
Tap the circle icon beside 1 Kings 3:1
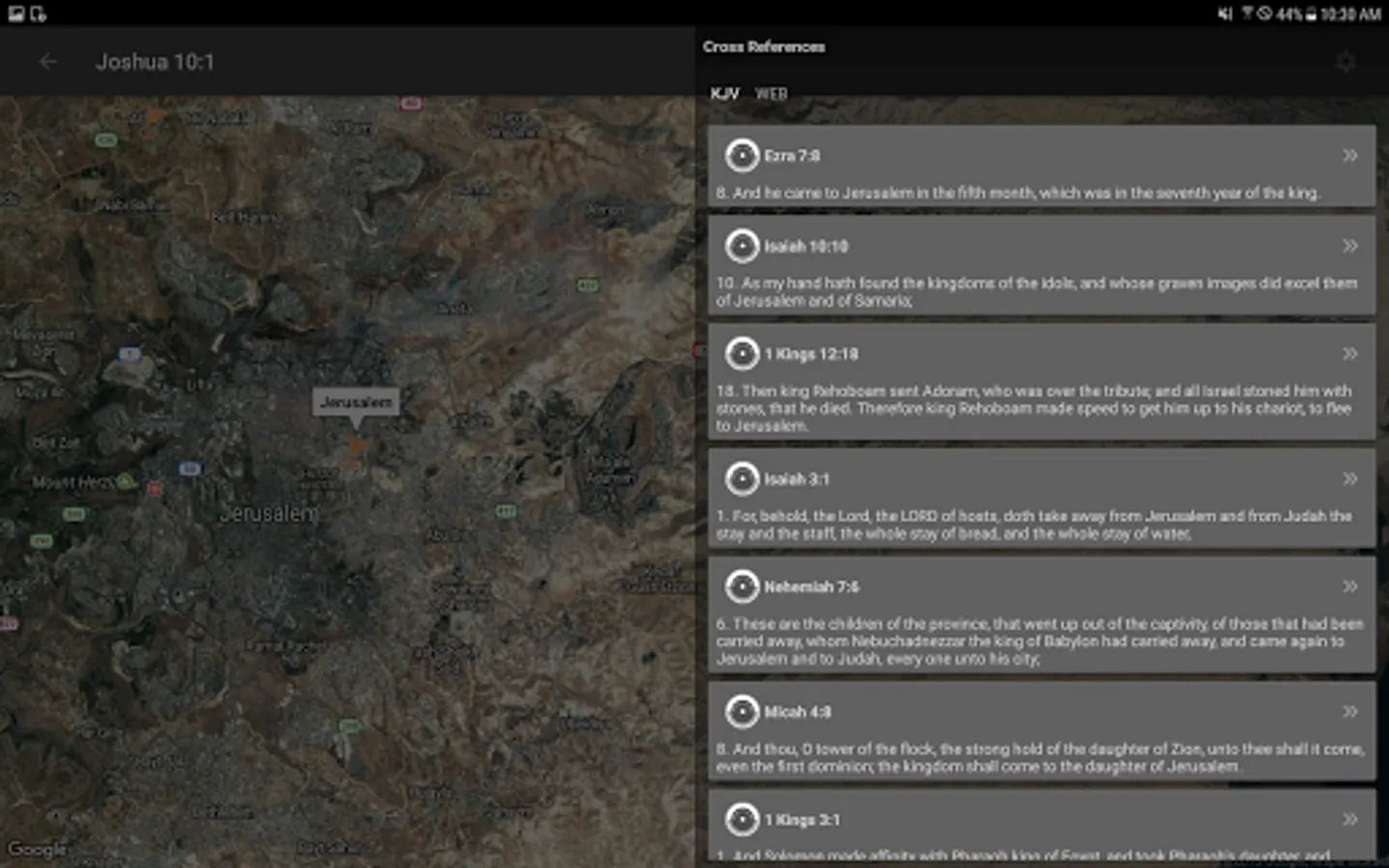pyautogui.click(x=742, y=820)
